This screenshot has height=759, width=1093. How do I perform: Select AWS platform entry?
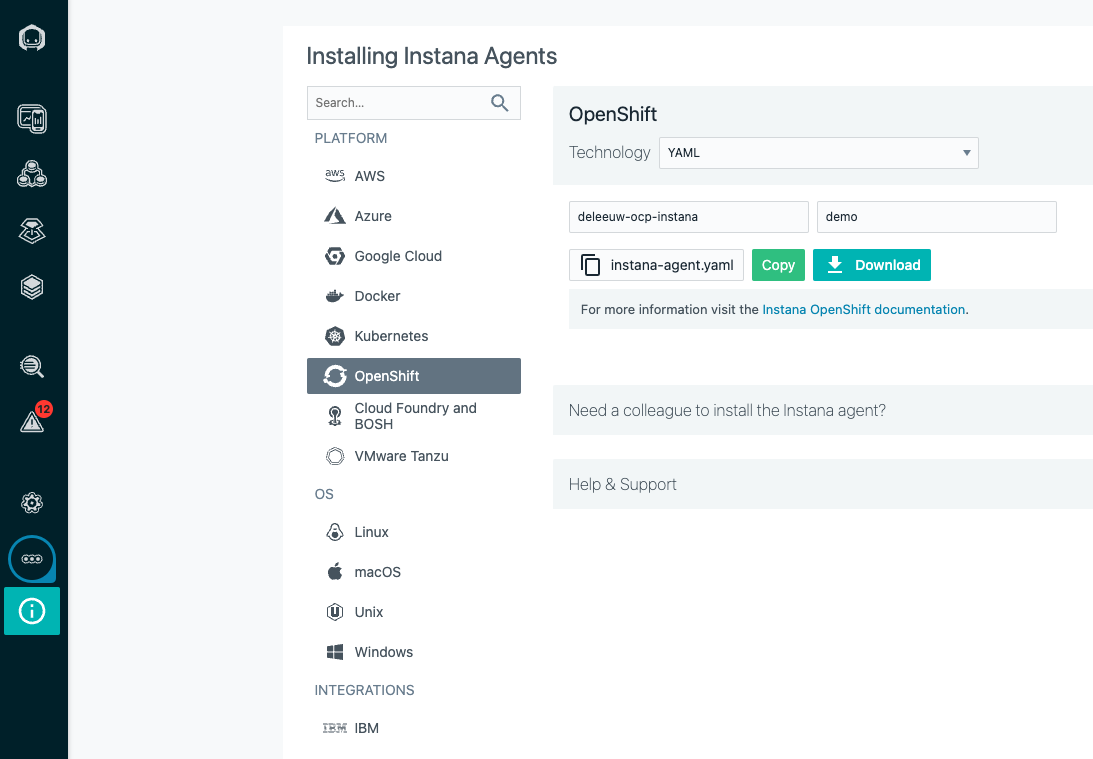413,176
